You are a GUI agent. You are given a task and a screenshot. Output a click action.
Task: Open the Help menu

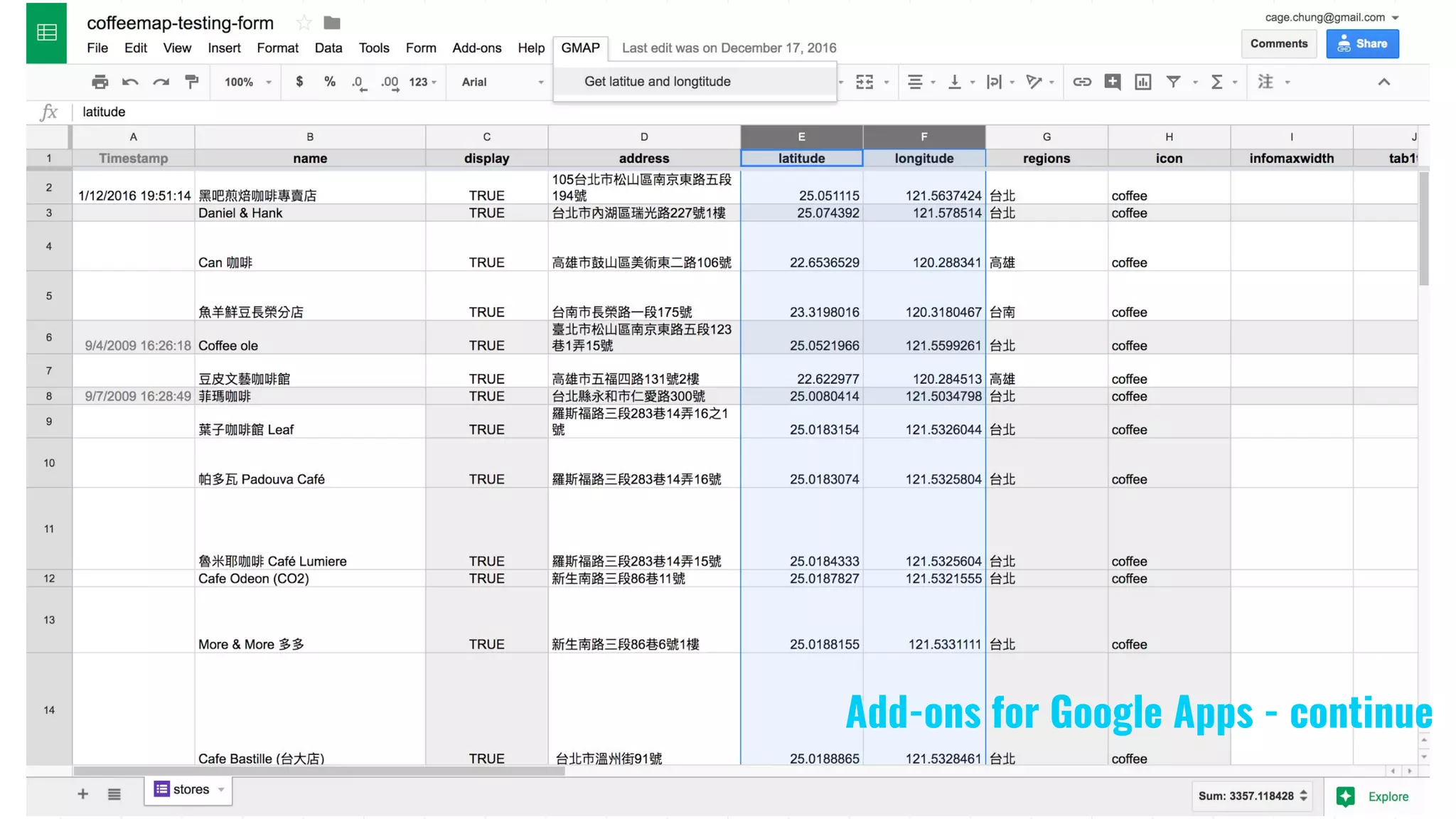point(531,48)
